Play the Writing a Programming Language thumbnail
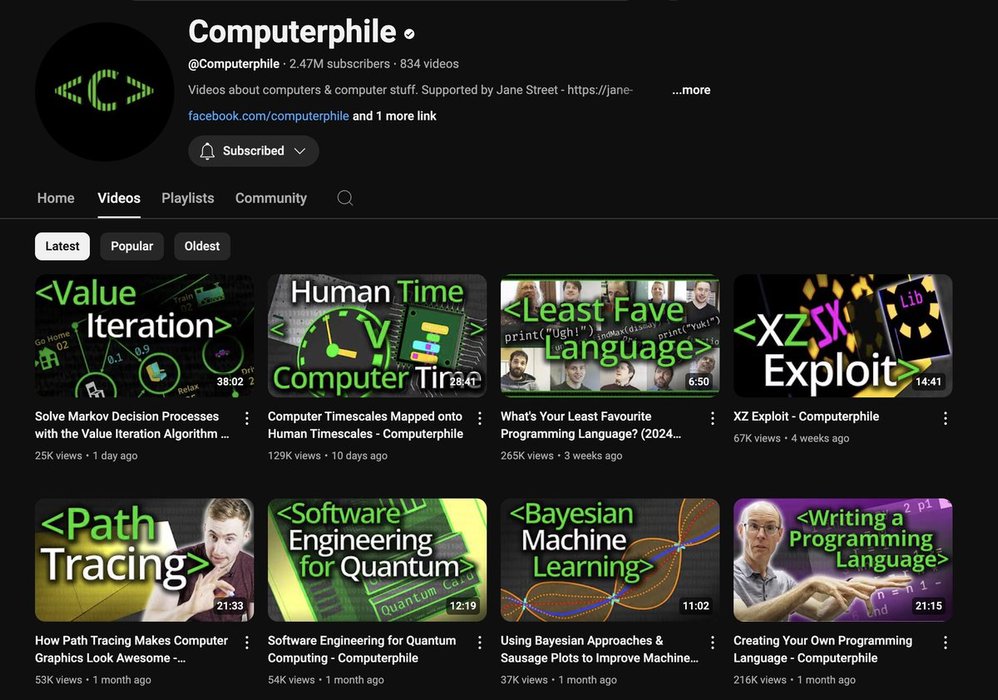Viewport: 998px width, 700px height. pos(843,560)
